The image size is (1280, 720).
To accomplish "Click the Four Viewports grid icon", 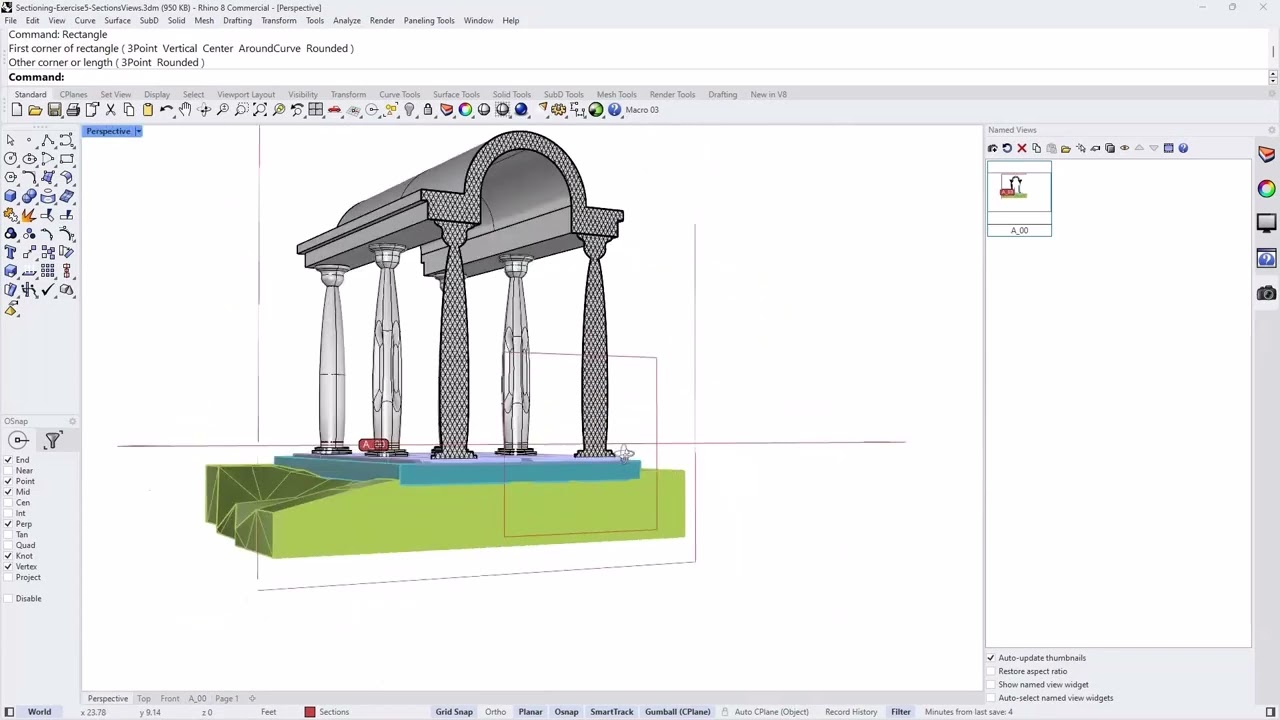I will (x=316, y=110).
